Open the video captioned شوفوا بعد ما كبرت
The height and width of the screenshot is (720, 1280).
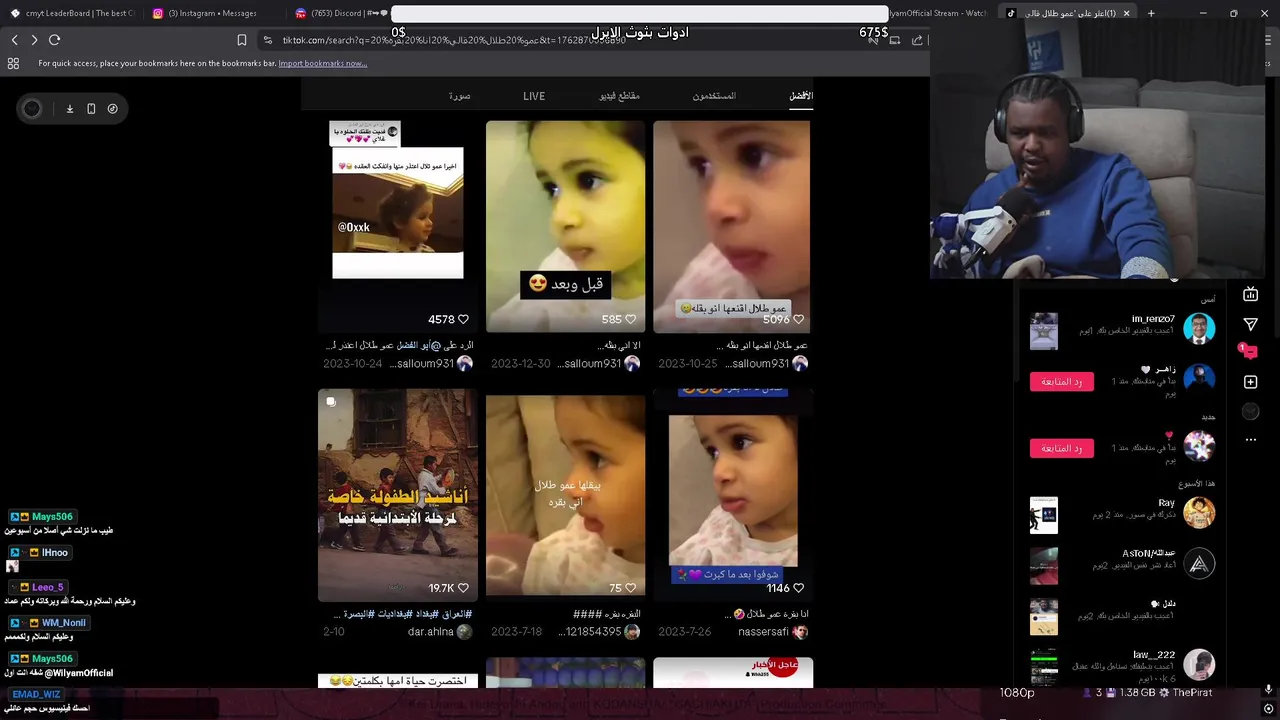(x=732, y=495)
